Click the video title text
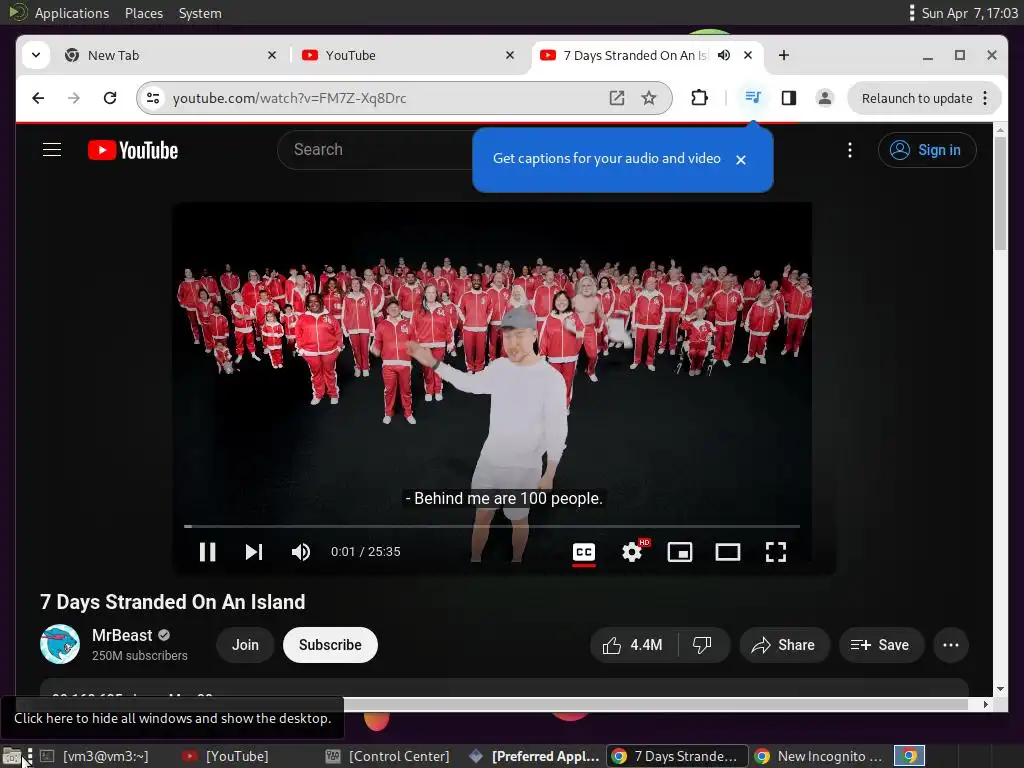Screen dimensions: 1024x768 tap(173, 601)
